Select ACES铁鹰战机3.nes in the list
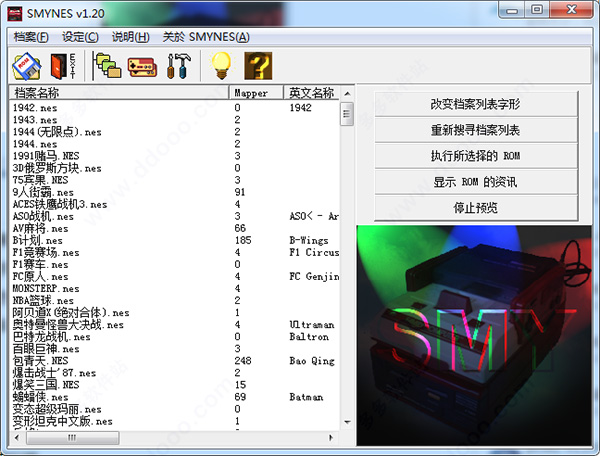 60,204
